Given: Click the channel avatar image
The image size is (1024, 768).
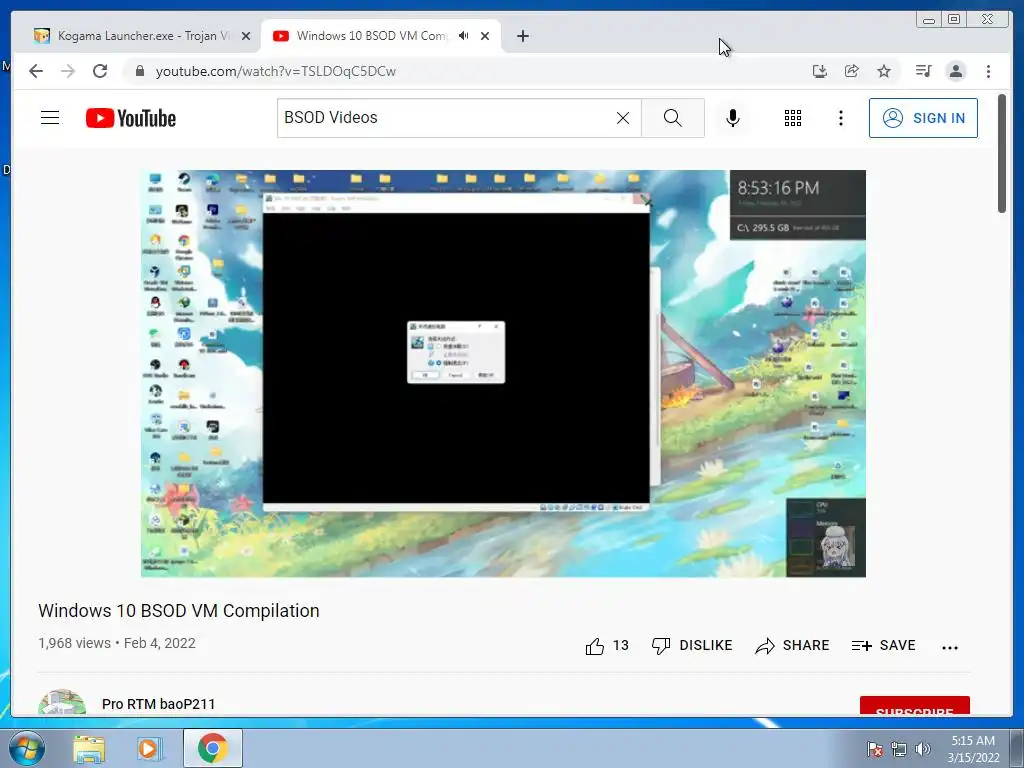Looking at the screenshot, I should tap(62, 703).
